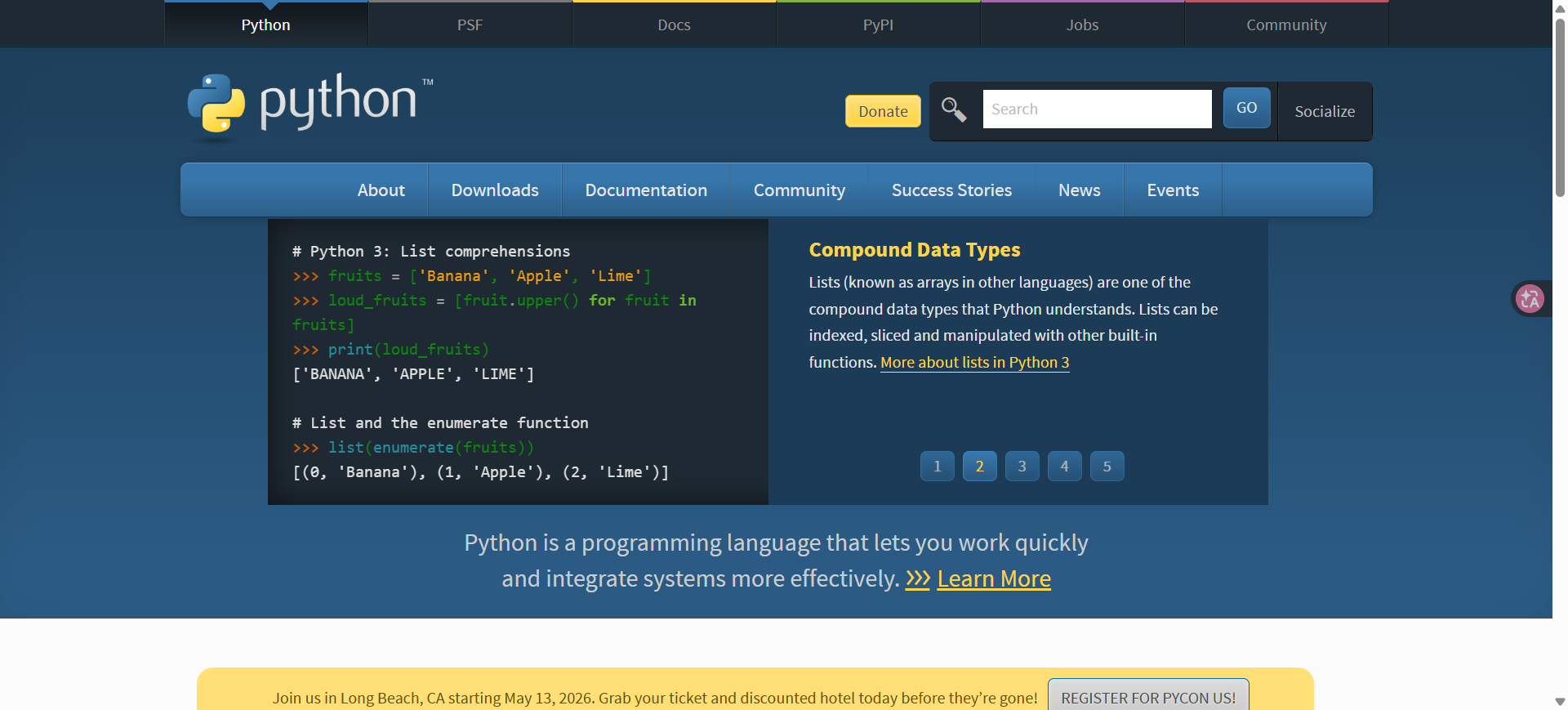Open the Success Stories menu
The height and width of the screenshot is (710, 1568).
pos(951,190)
